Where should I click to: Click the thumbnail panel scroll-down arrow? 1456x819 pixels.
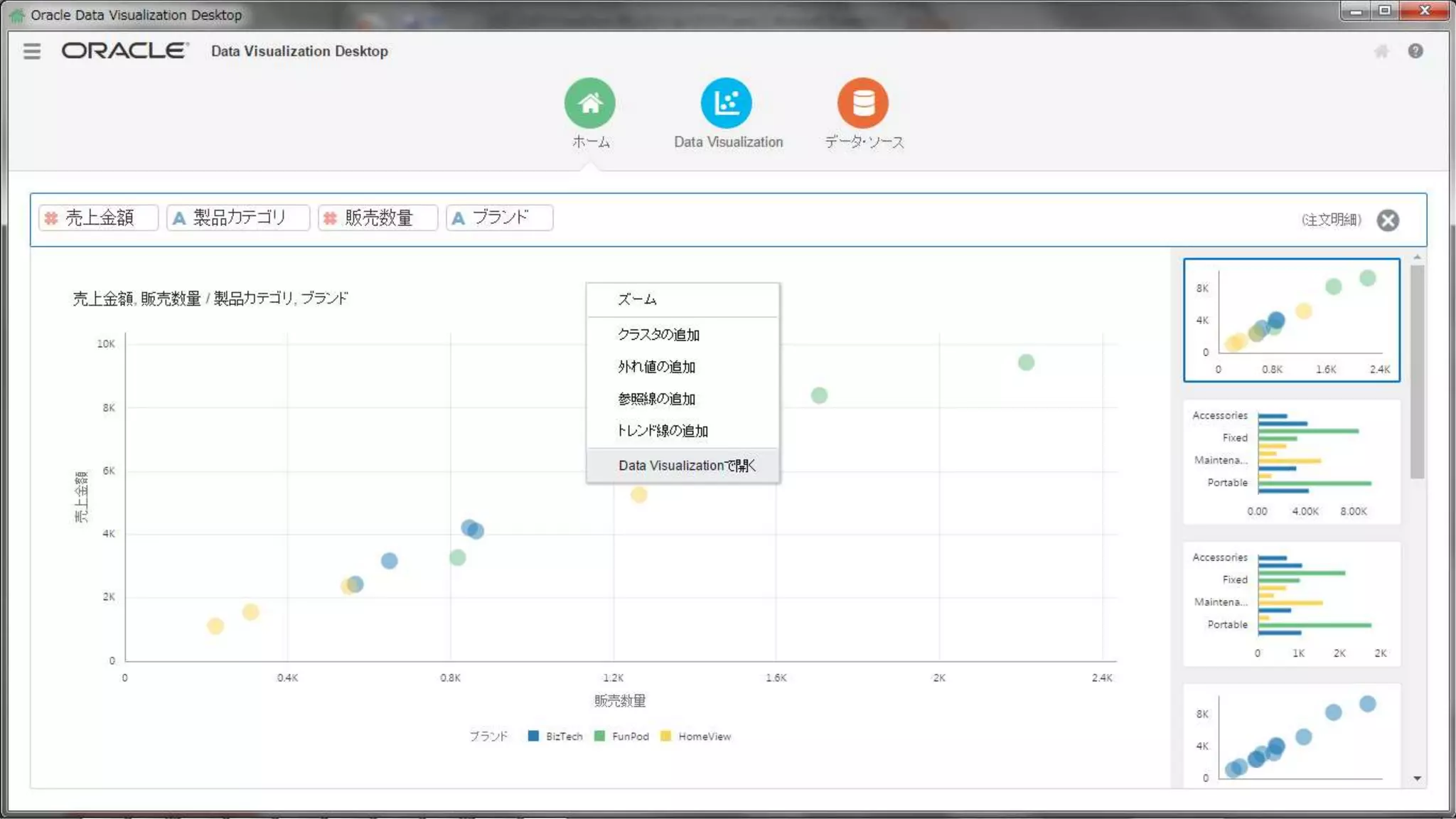click(1417, 778)
